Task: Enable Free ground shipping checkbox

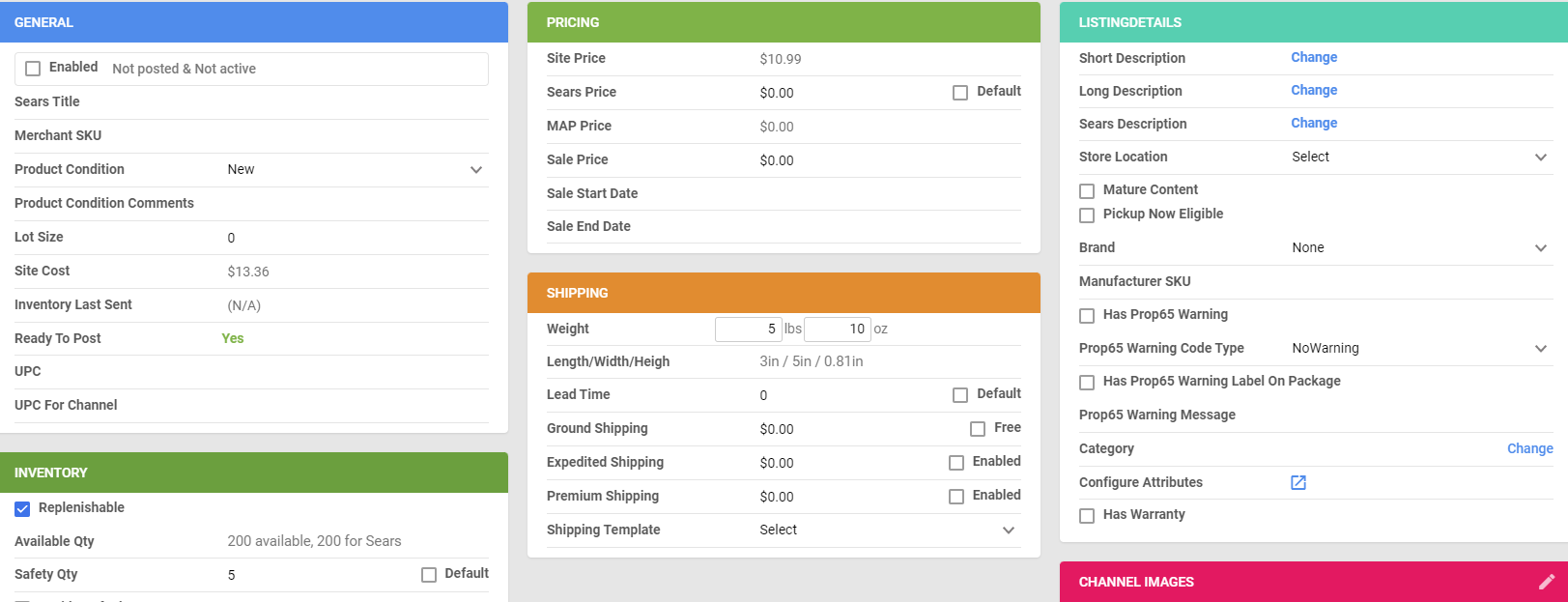Action: pos(978,429)
